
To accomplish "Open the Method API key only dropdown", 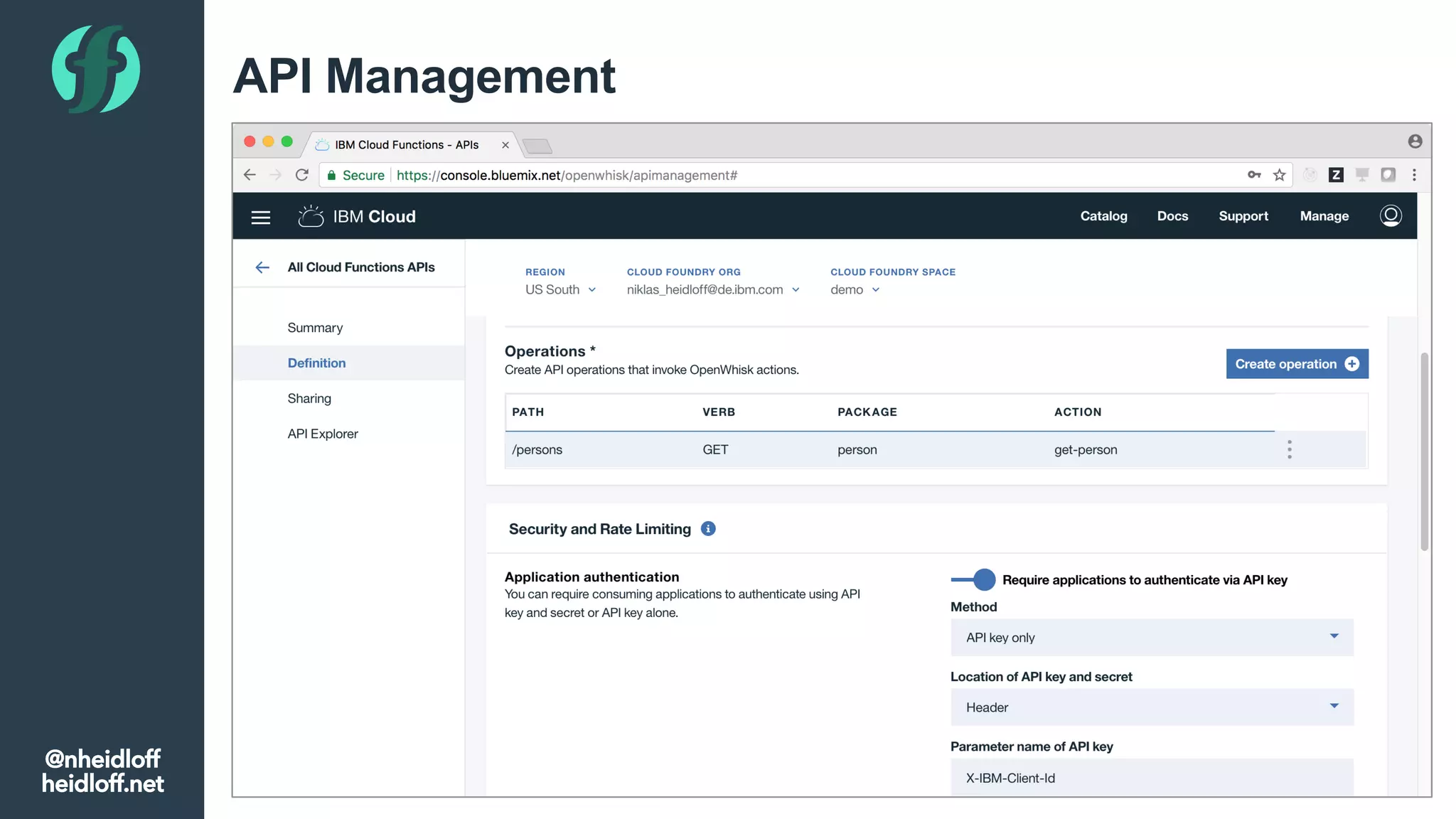I will 1152,637.
